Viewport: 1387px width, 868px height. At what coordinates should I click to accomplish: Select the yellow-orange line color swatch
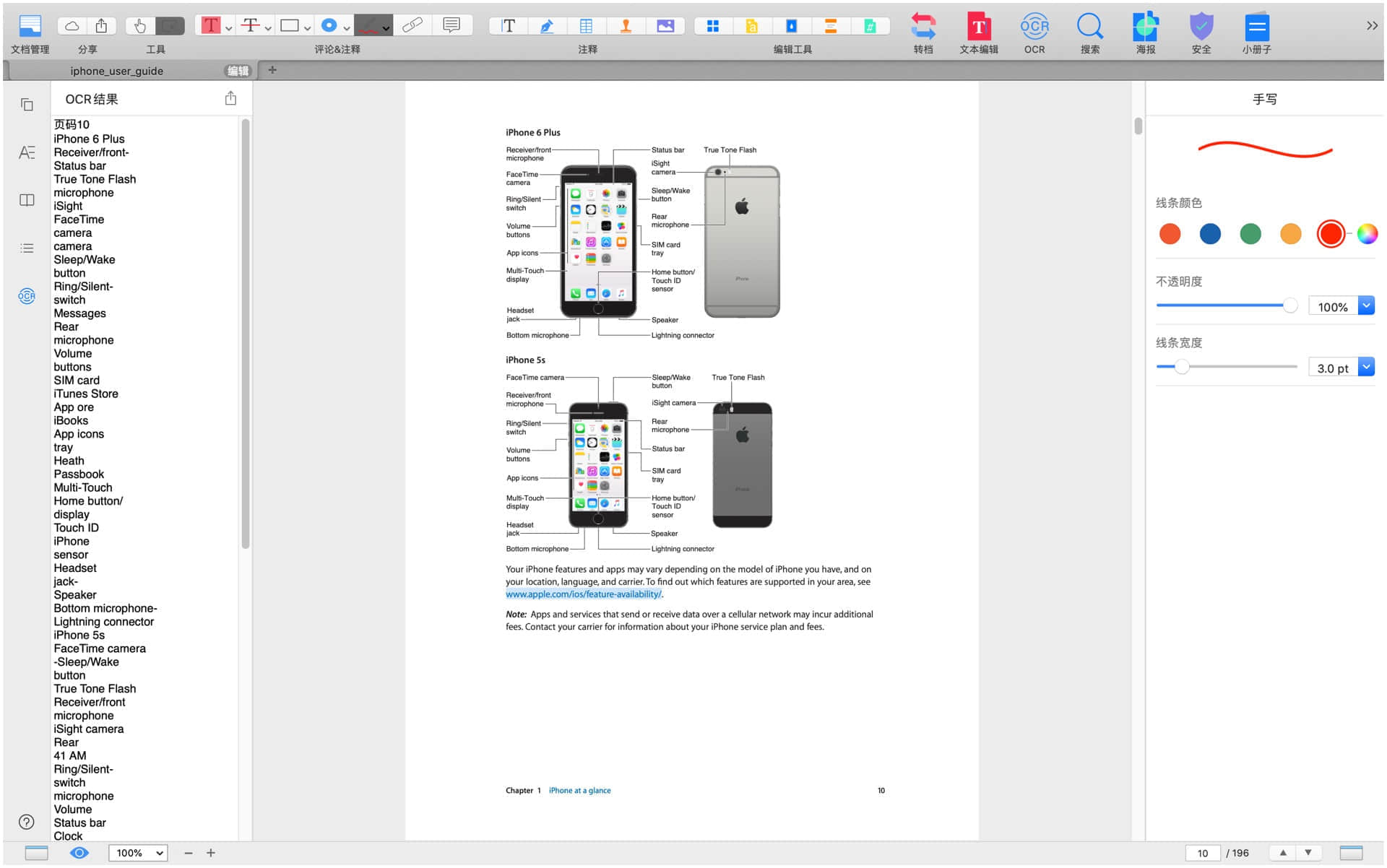click(x=1291, y=234)
